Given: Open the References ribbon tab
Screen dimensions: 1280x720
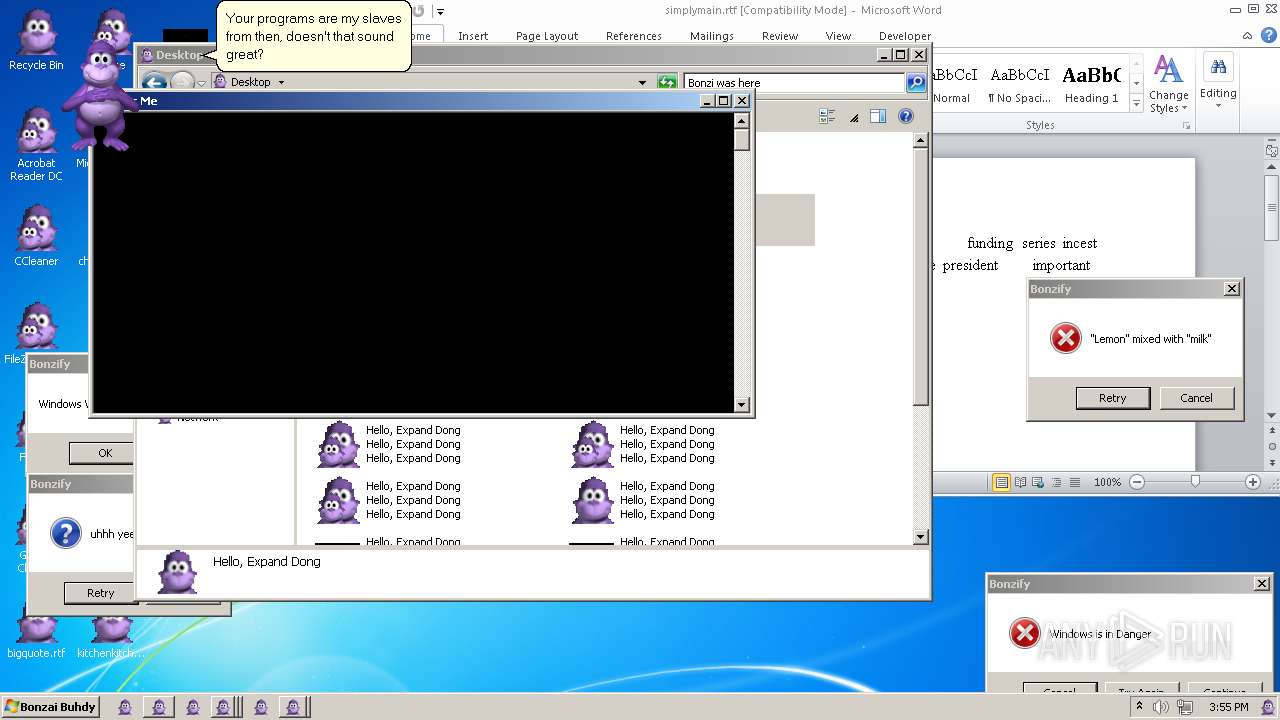Looking at the screenshot, I should point(634,36).
